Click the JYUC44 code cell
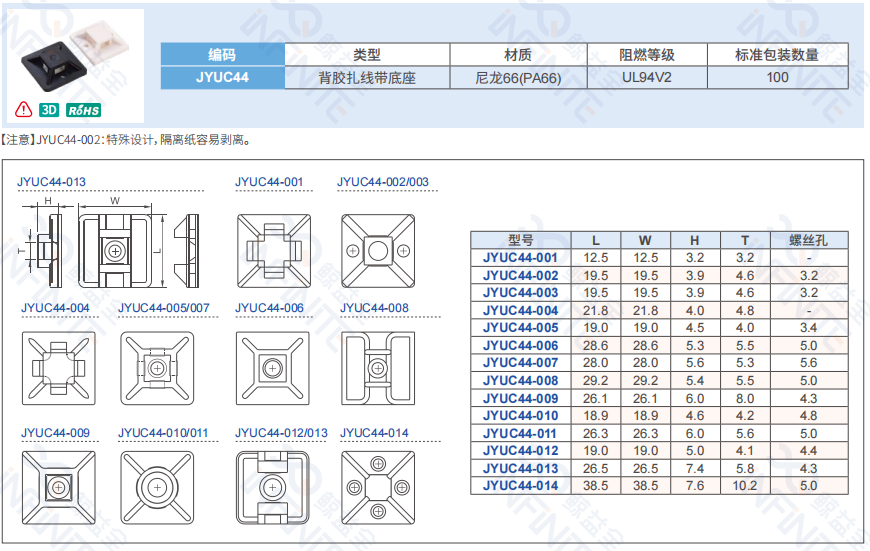870x551 pixels. [223, 76]
